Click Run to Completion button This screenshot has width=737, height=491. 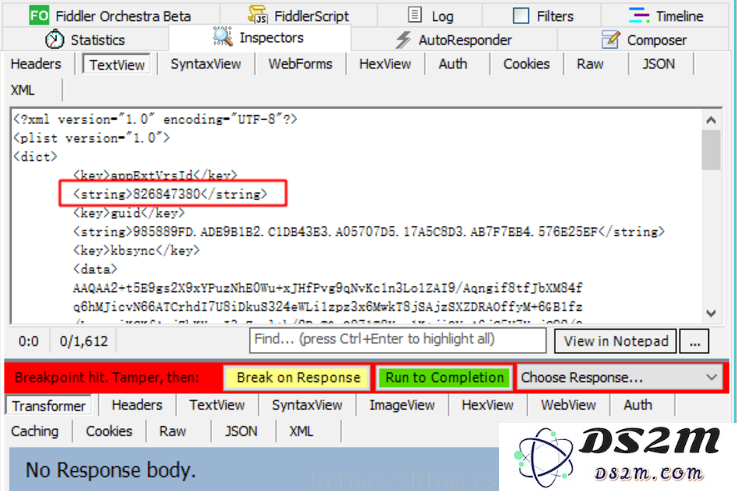click(444, 378)
